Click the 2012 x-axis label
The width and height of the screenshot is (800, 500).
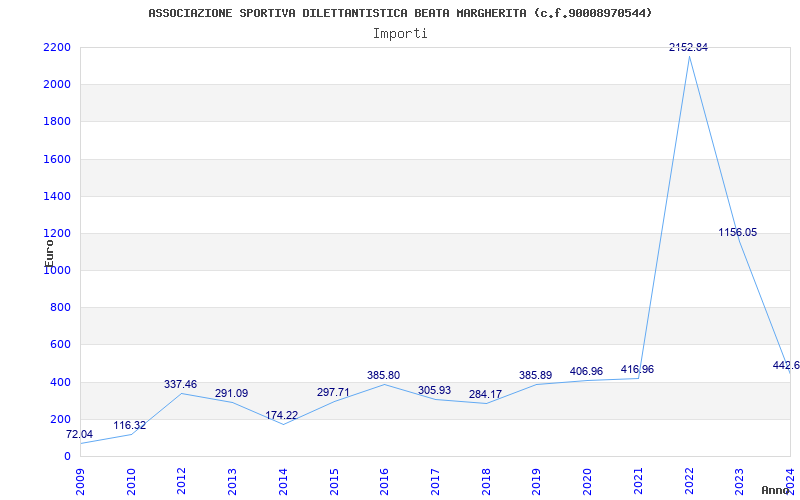point(182,482)
